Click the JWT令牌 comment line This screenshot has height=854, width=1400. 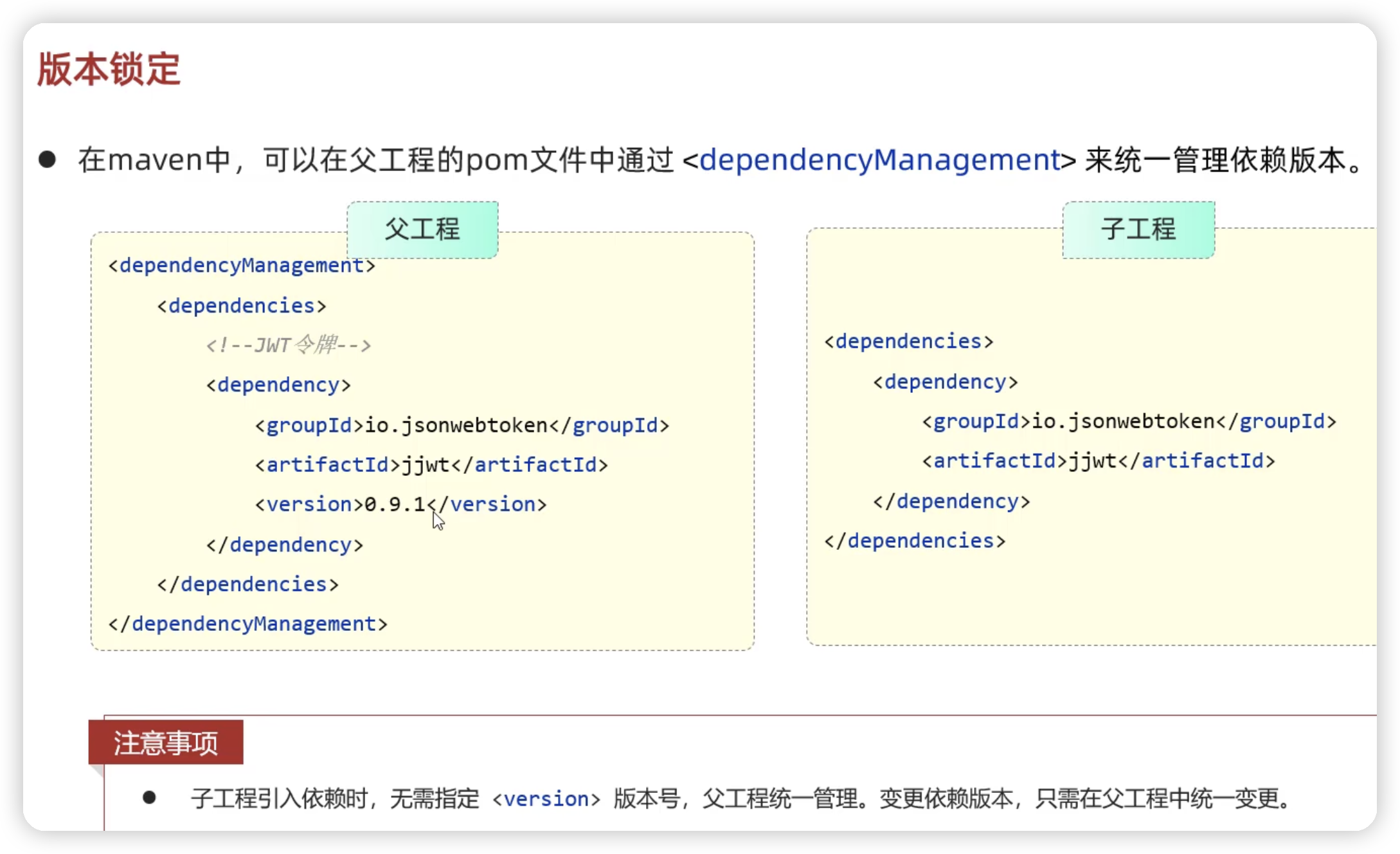289,345
